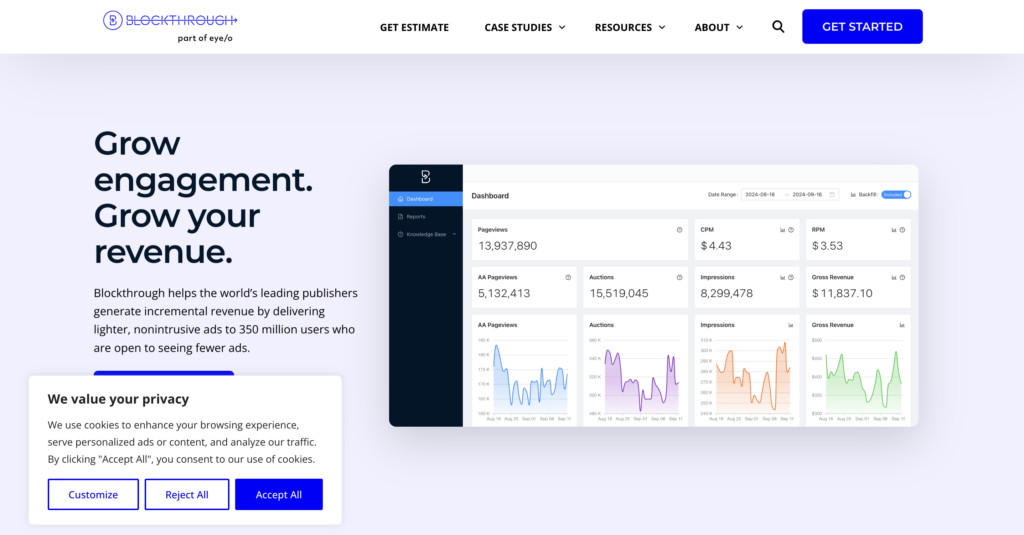The height and width of the screenshot is (535, 1024).
Task: Click the chart icon beside Backfill label
Action: 853,195
